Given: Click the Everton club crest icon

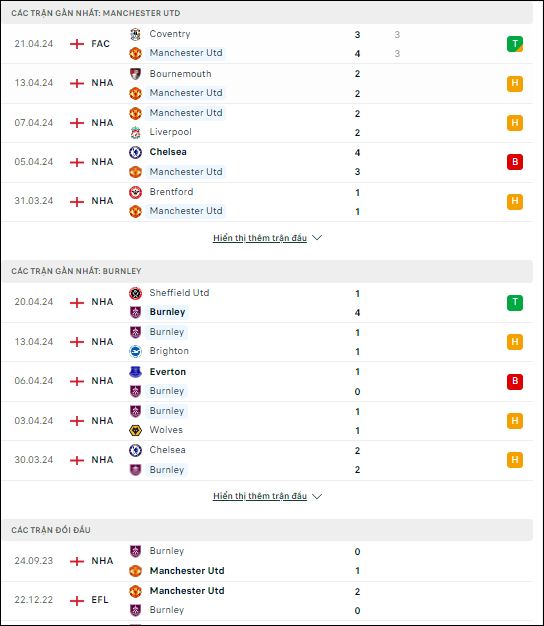Looking at the screenshot, I should pyautogui.click(x=135, y=372).
